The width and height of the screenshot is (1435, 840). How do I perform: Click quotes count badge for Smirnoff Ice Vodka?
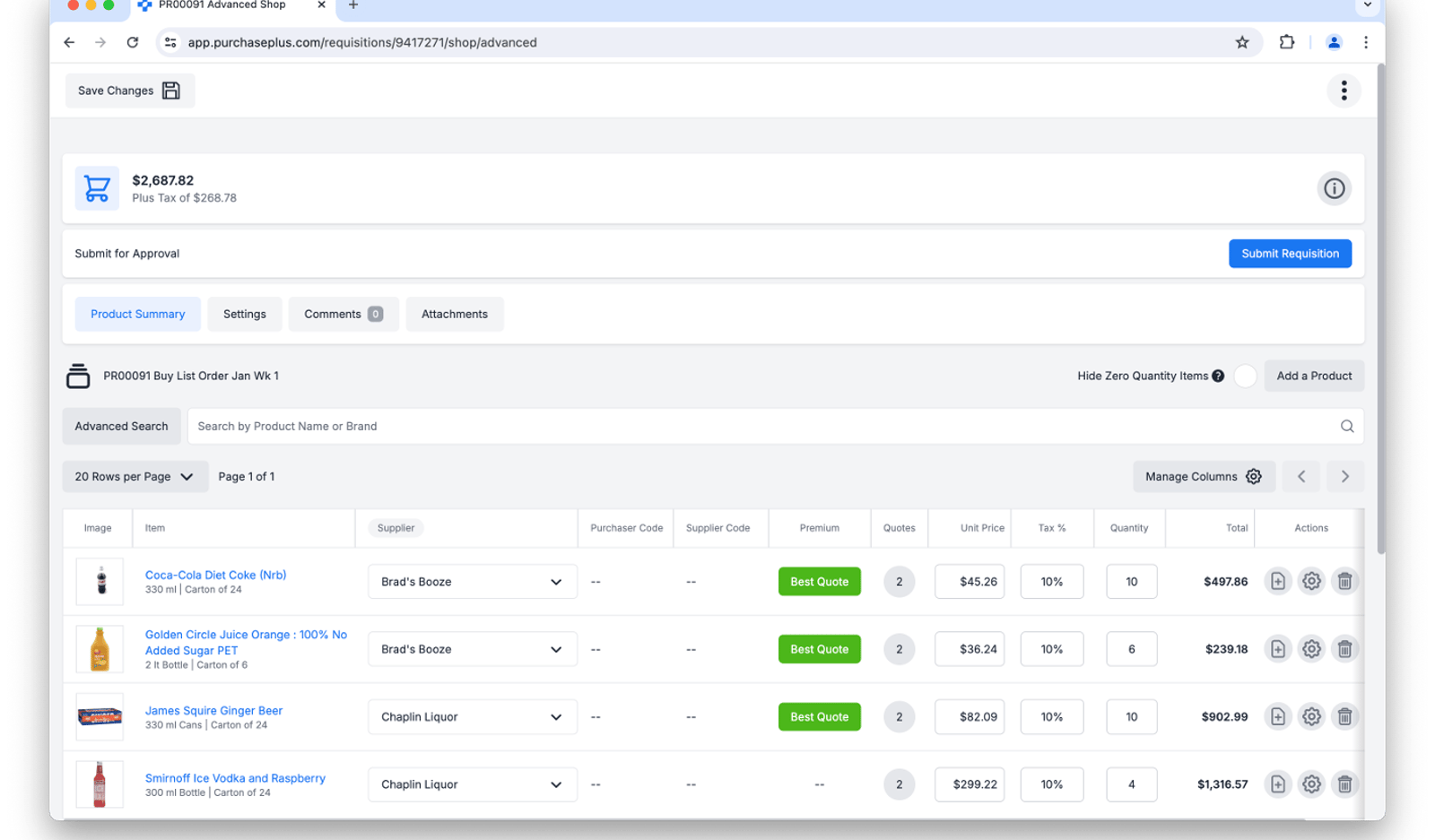(x=899, y=784)
